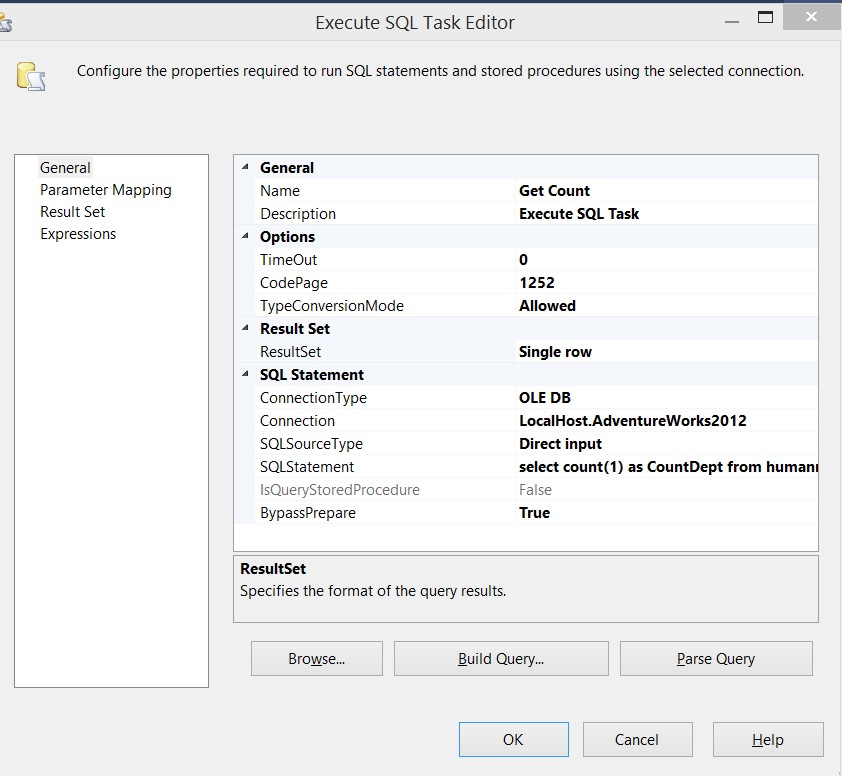Select the General page
The image size is (842, 776).
pyautogui.click(x=65, y=168)
